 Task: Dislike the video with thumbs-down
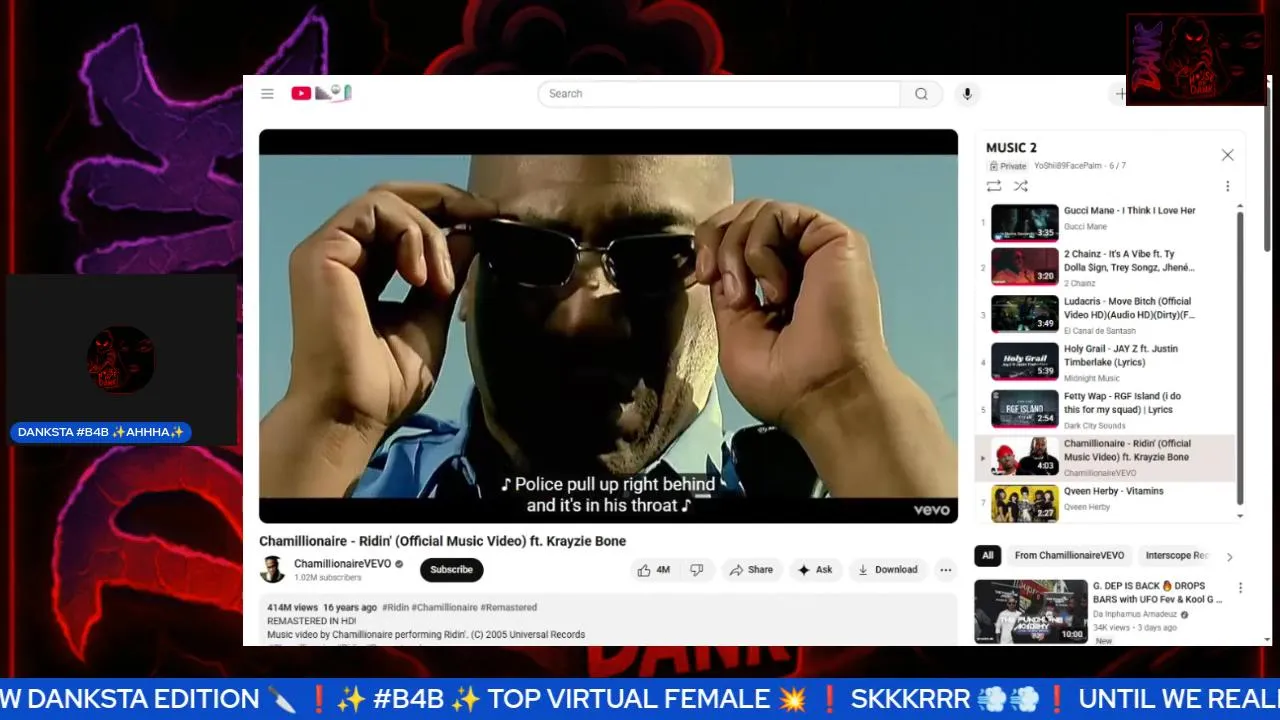[697, 570]
